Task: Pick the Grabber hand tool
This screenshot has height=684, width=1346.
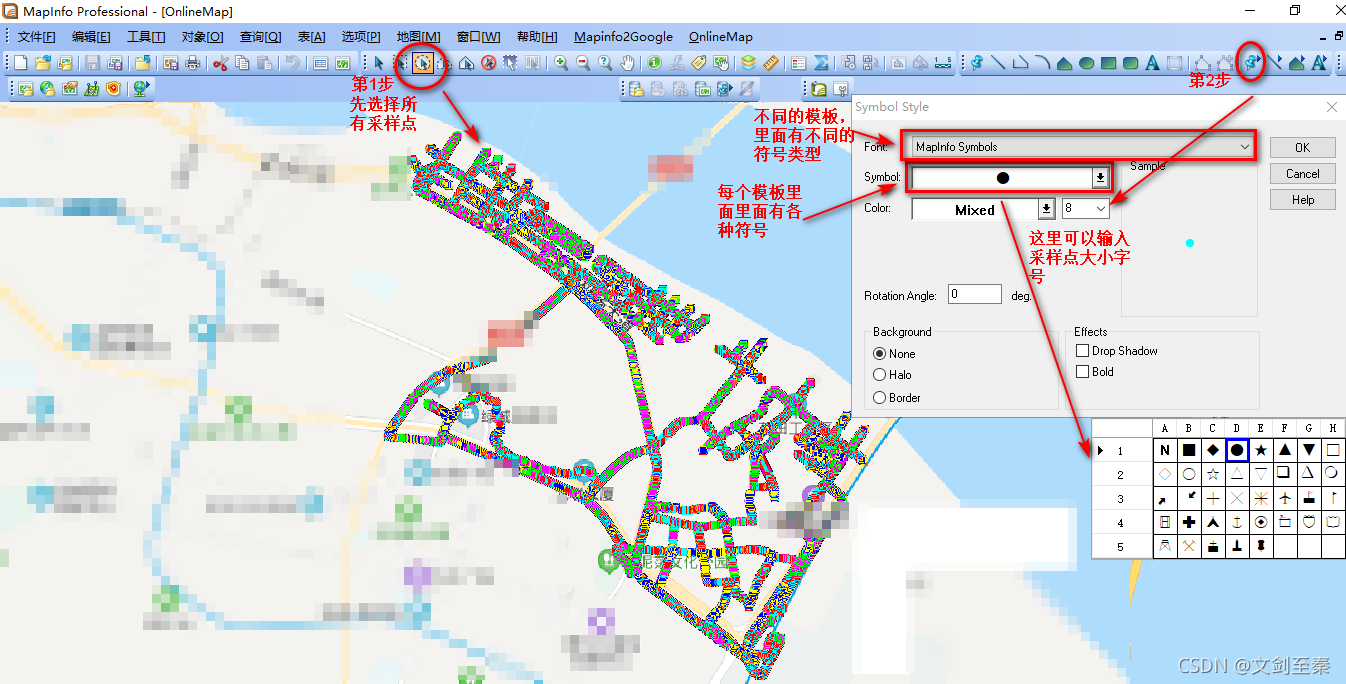Action: pyautogui.click(x=627, y=62)
